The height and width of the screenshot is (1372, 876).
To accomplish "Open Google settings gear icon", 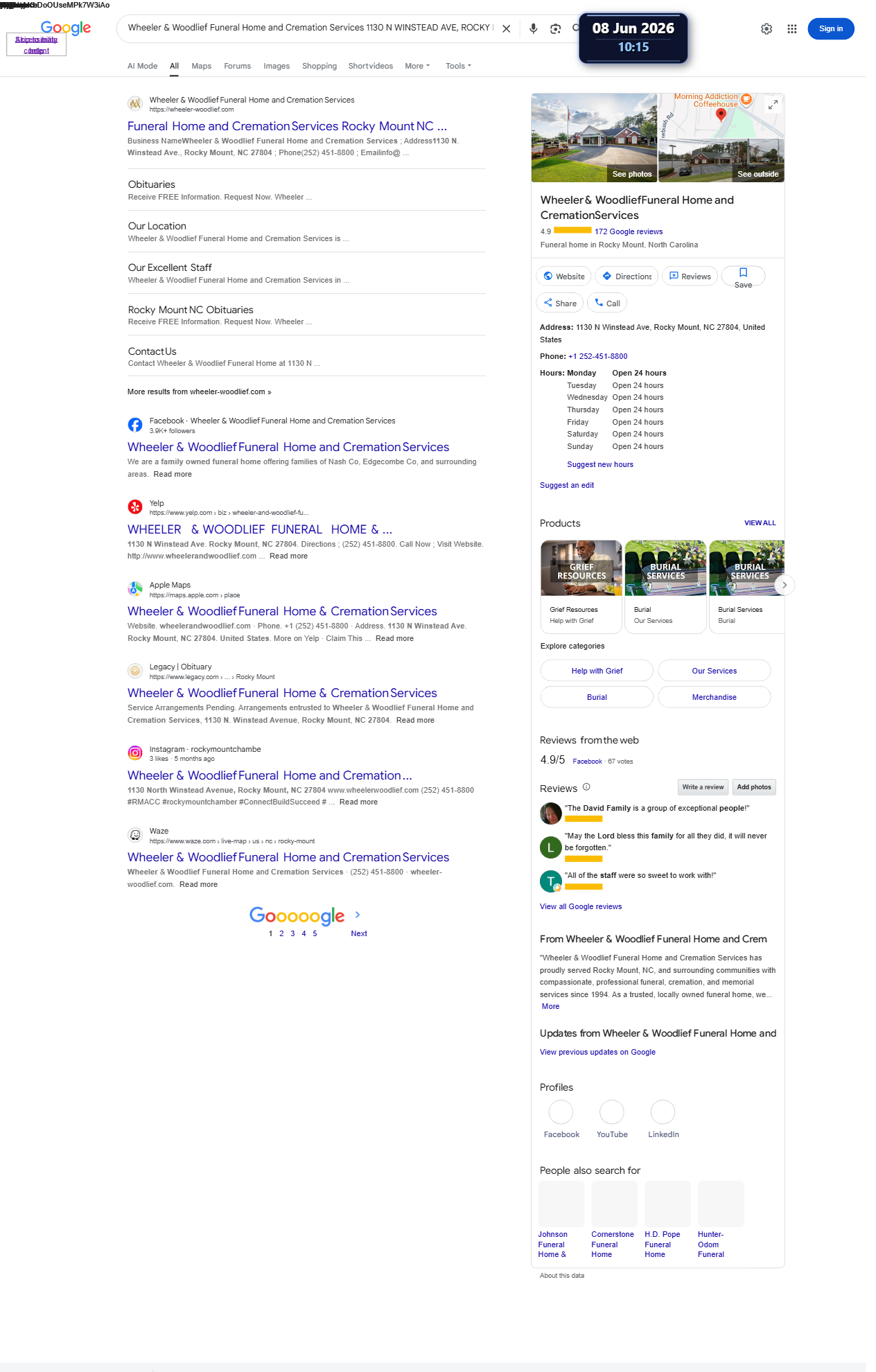I will tap(766, 28).
